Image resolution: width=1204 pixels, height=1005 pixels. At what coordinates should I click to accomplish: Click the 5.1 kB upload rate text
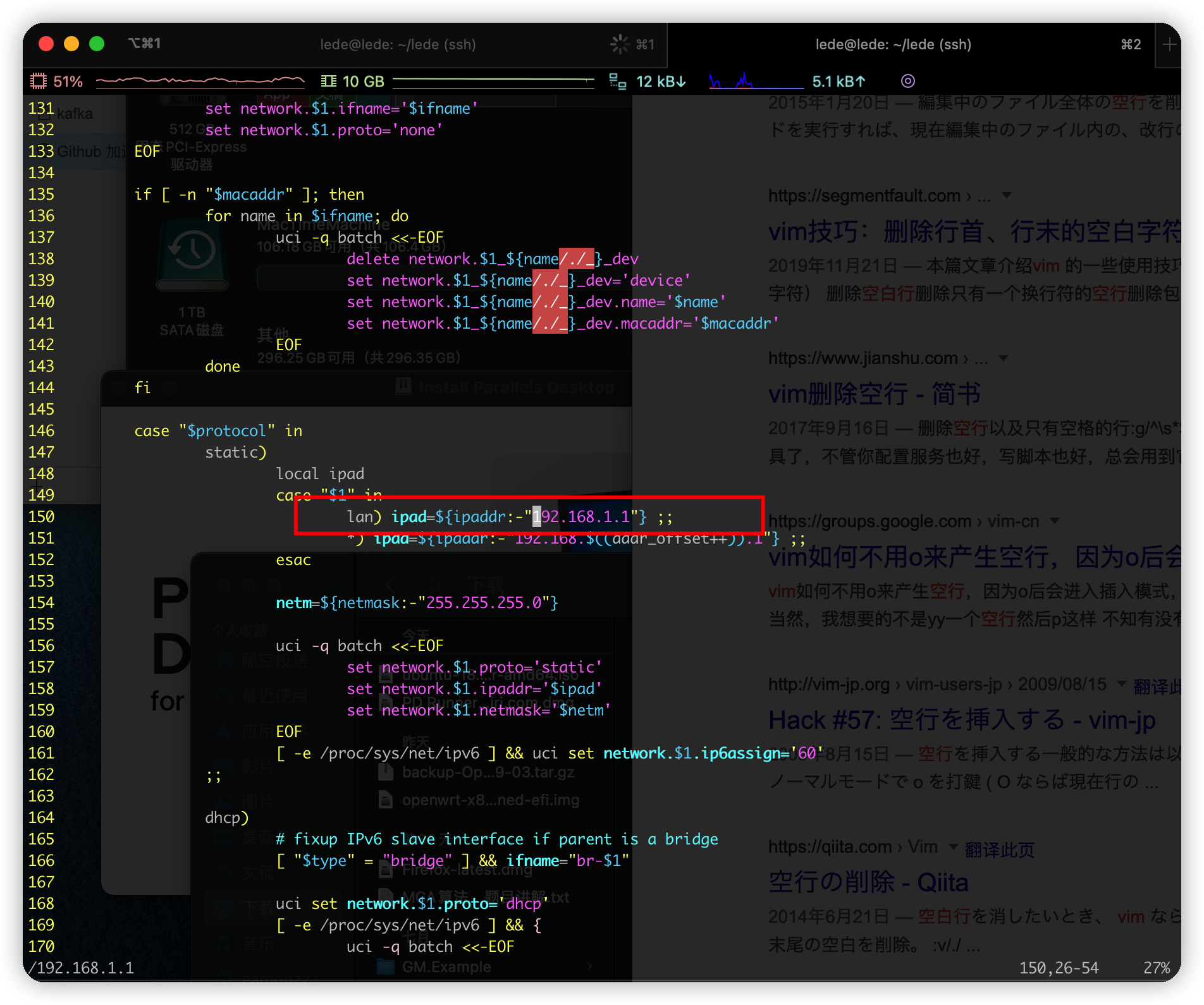click(838, 82)
